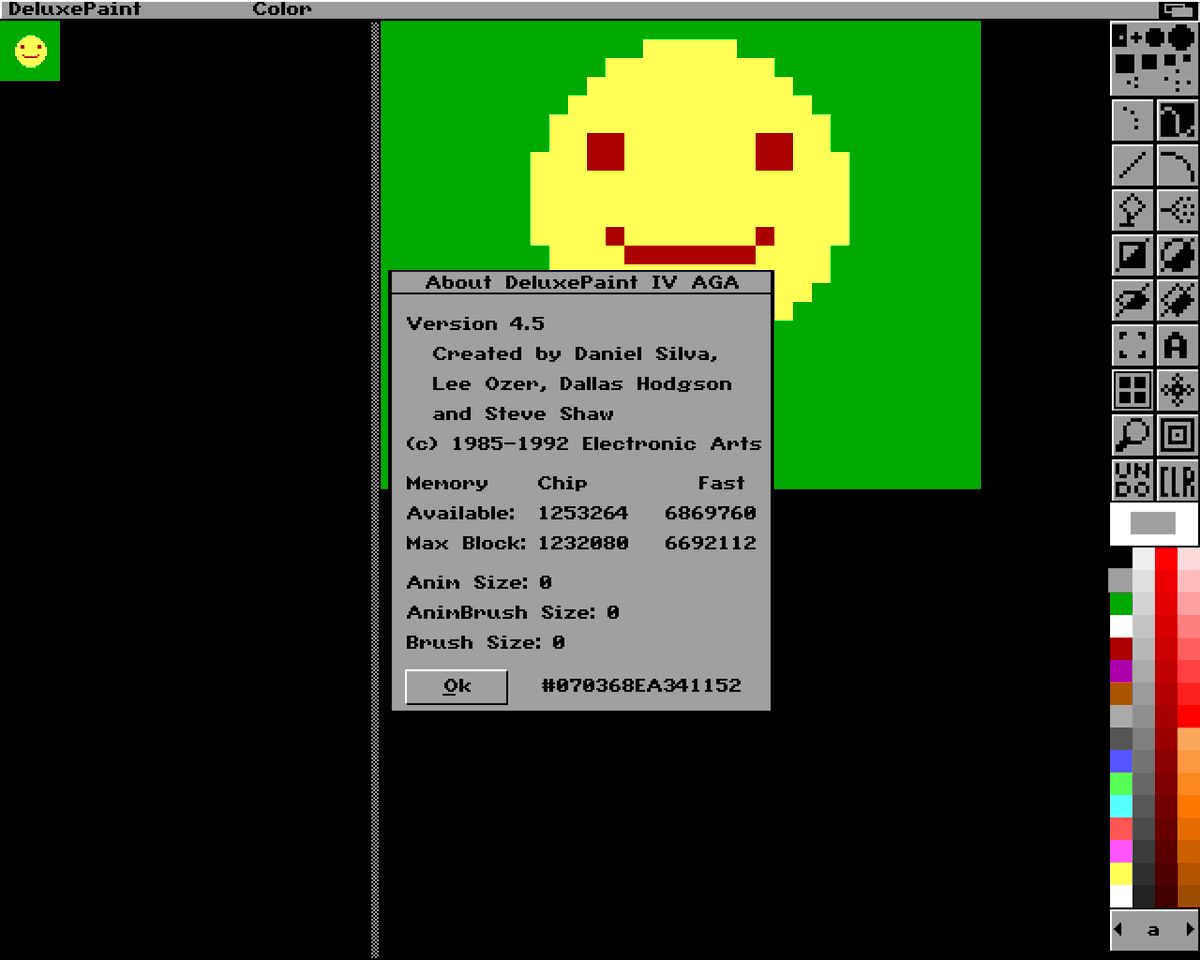Click the 'AnimBrush Size: 0' line
Image resolution: width=1200 pixels, height=960 pixels.
513,612
